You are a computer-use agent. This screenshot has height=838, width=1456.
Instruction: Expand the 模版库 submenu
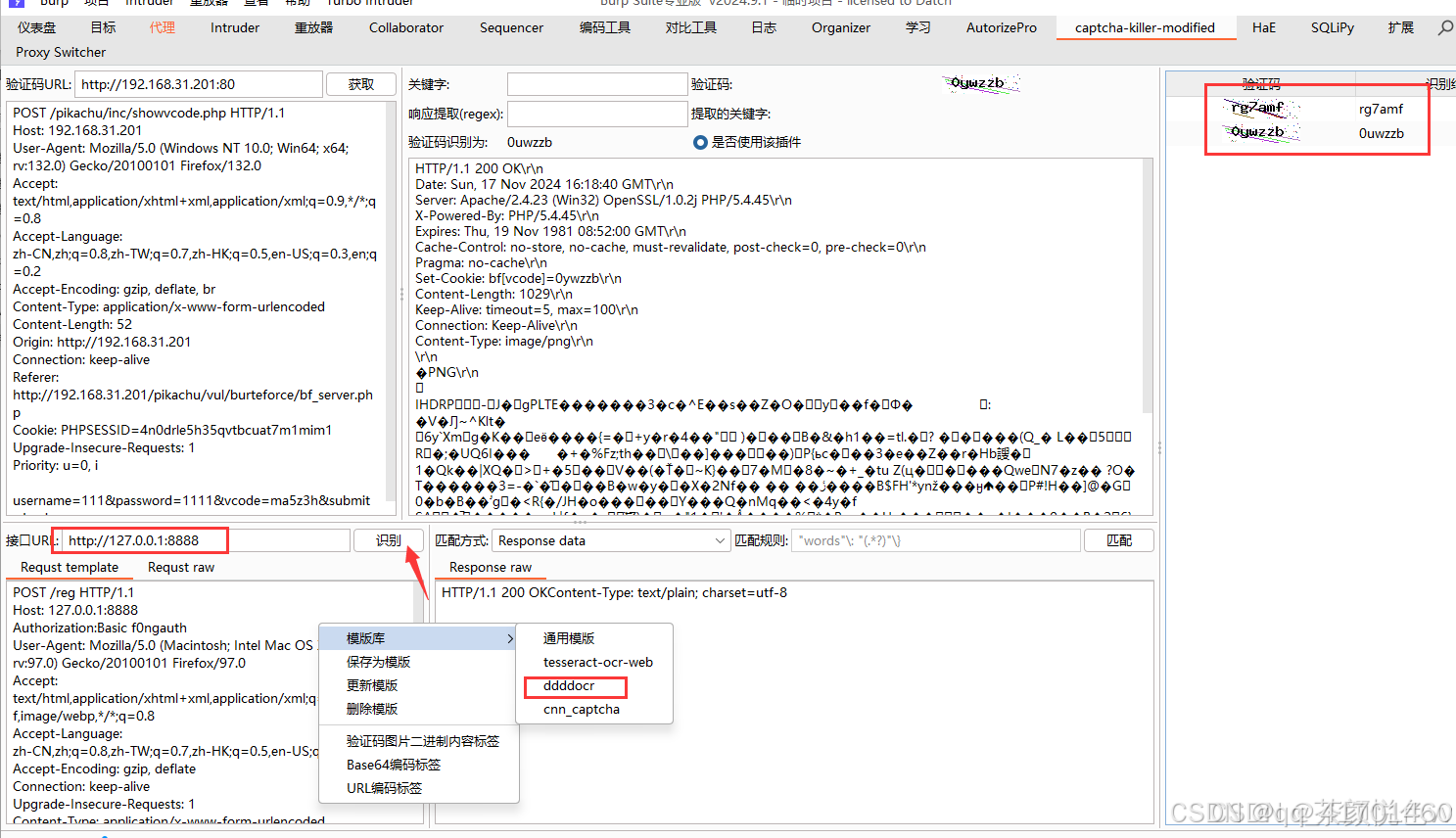(418, 638)
